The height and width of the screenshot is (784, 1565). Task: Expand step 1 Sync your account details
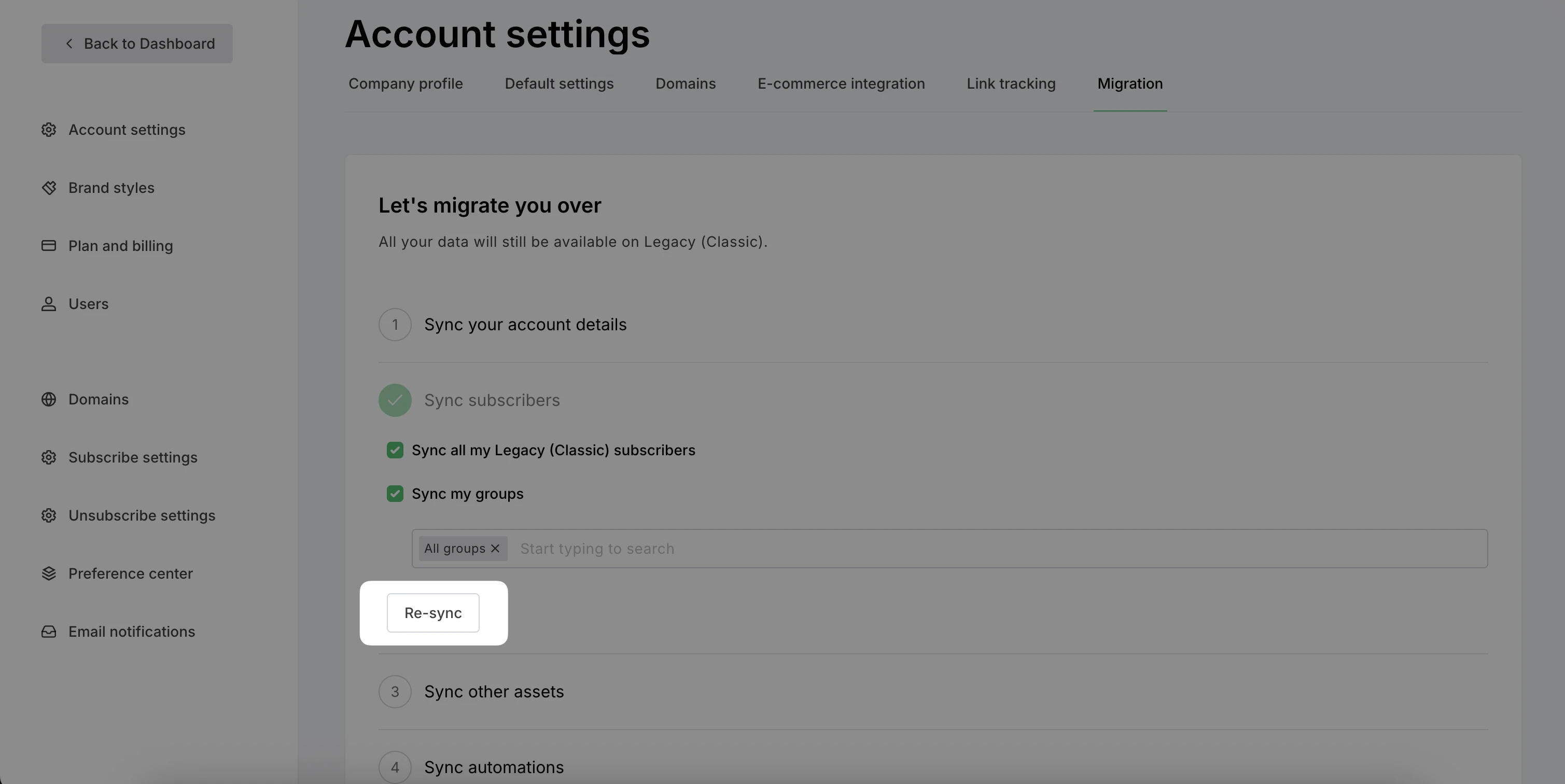525,324
